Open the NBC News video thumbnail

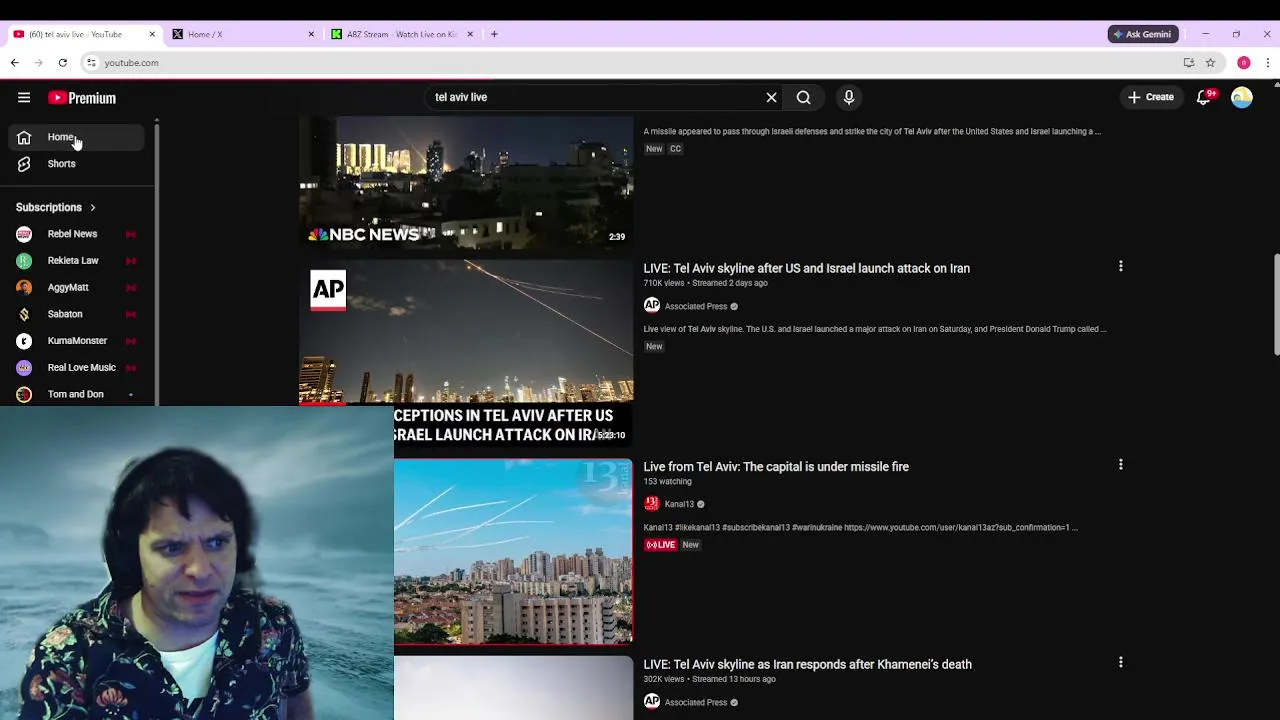click(466, 181)
